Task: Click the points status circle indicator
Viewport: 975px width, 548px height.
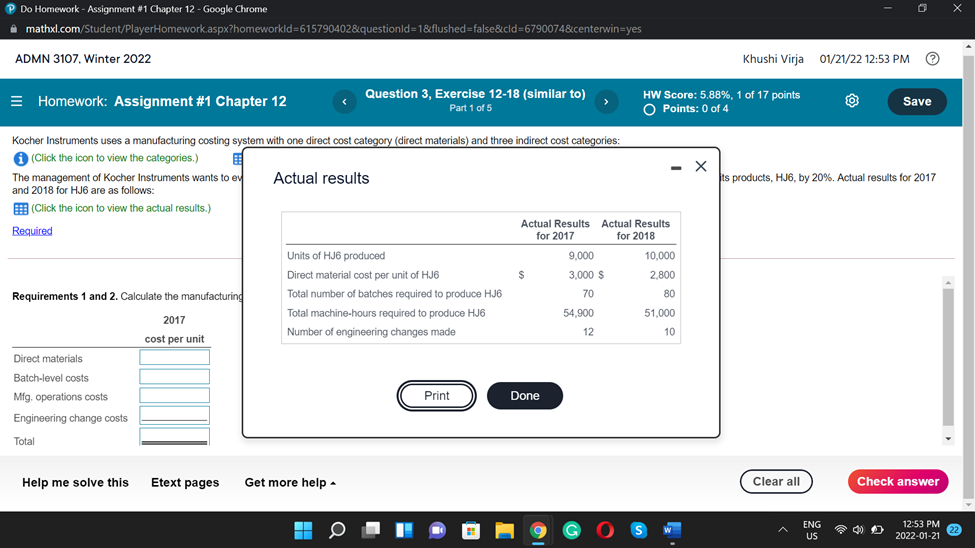Action: 649,109
